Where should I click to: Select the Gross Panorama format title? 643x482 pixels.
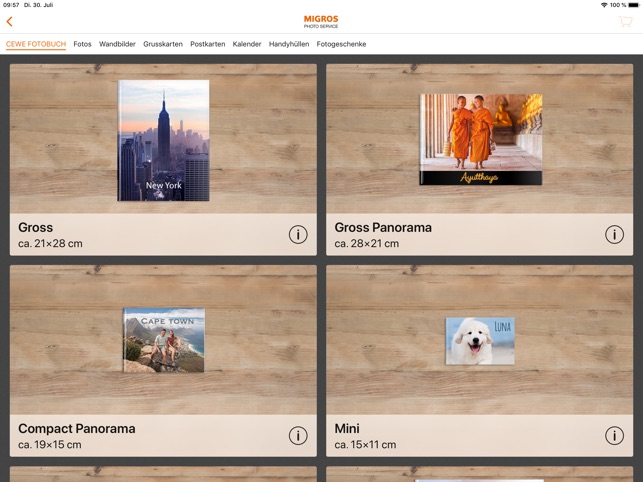383,227
